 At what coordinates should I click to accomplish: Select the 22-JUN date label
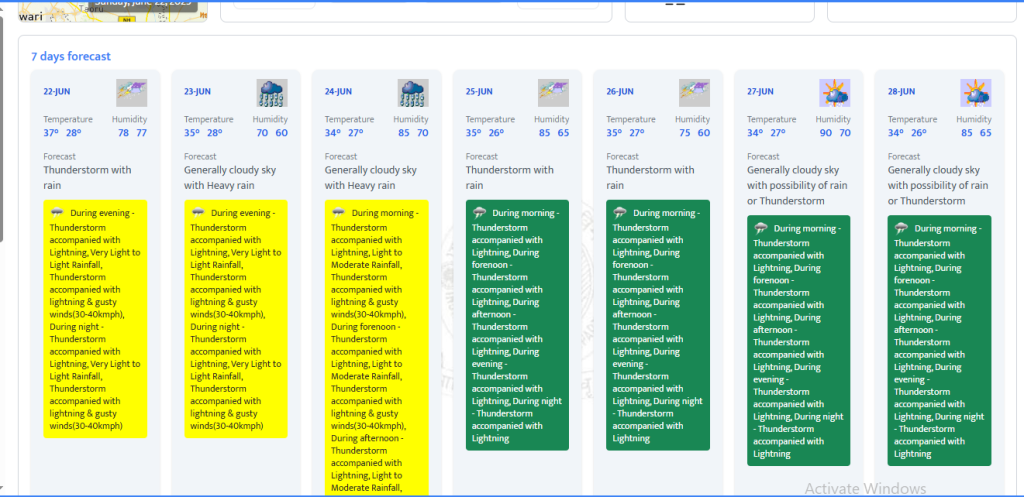point(57,92)
